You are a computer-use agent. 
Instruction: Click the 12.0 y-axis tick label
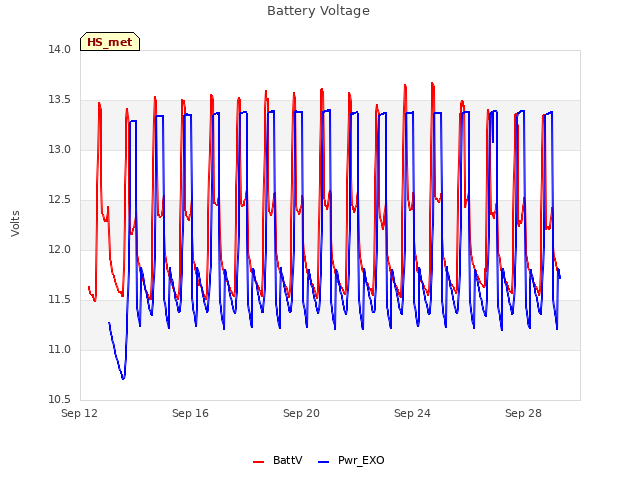click(x=60, y=249)
